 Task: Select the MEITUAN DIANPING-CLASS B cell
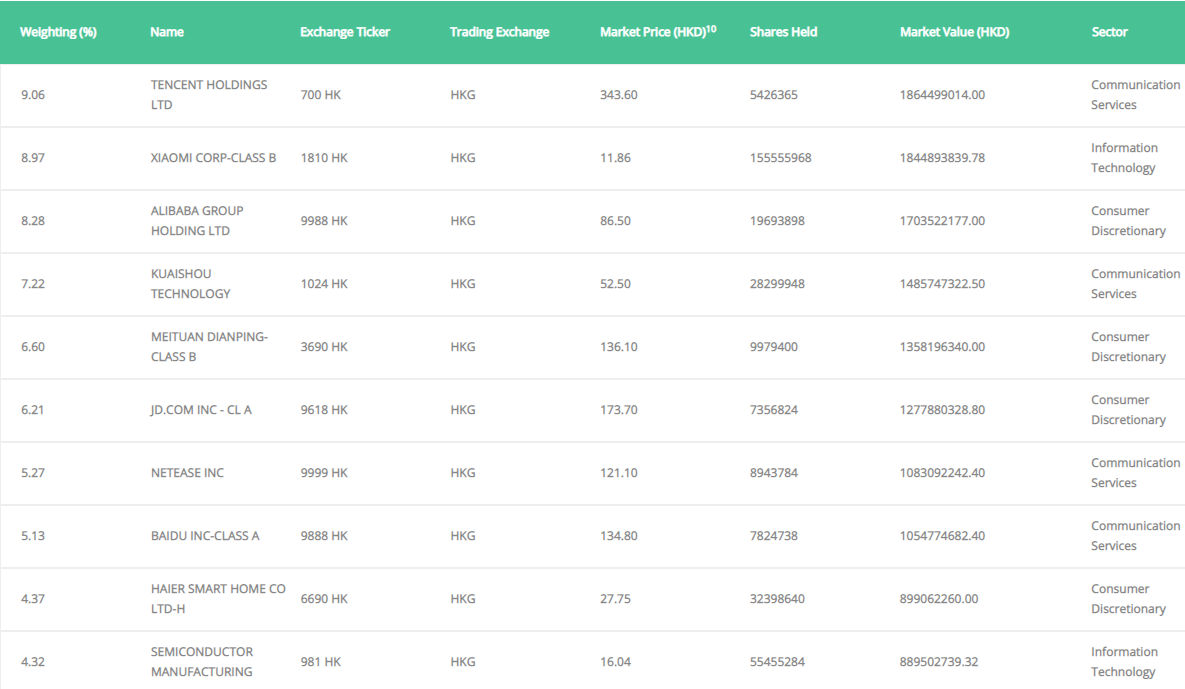[209, 347]
